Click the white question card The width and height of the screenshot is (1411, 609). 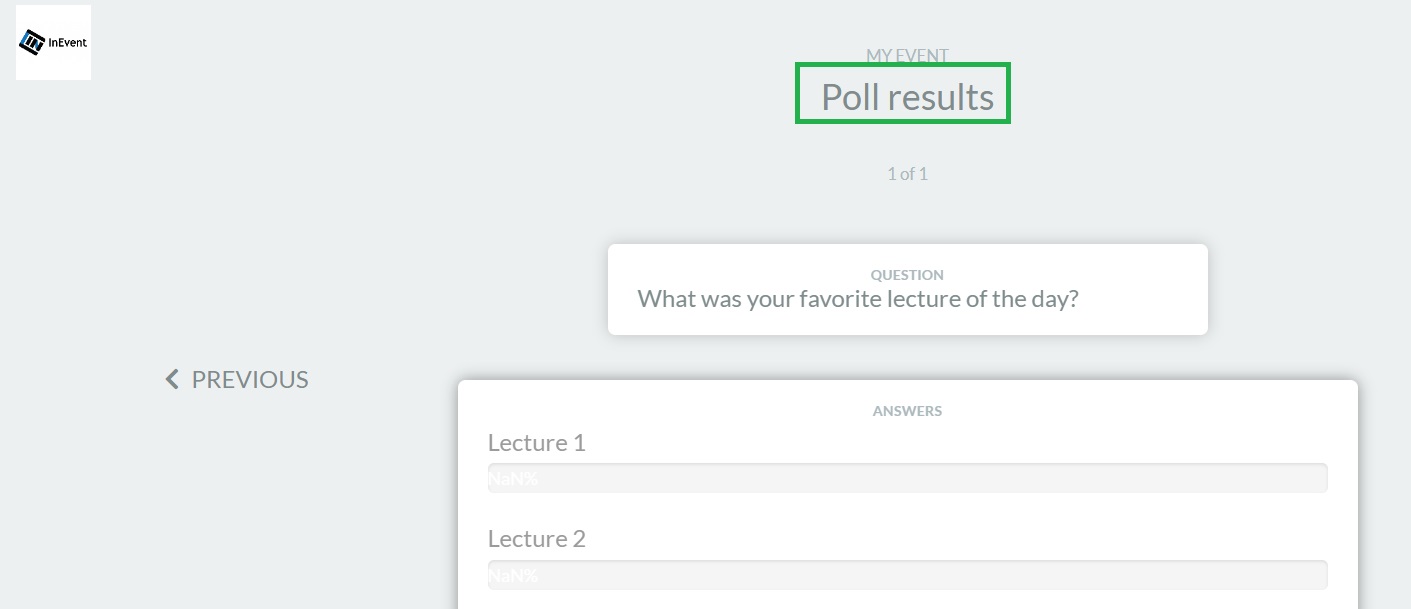tap(907, 289)
